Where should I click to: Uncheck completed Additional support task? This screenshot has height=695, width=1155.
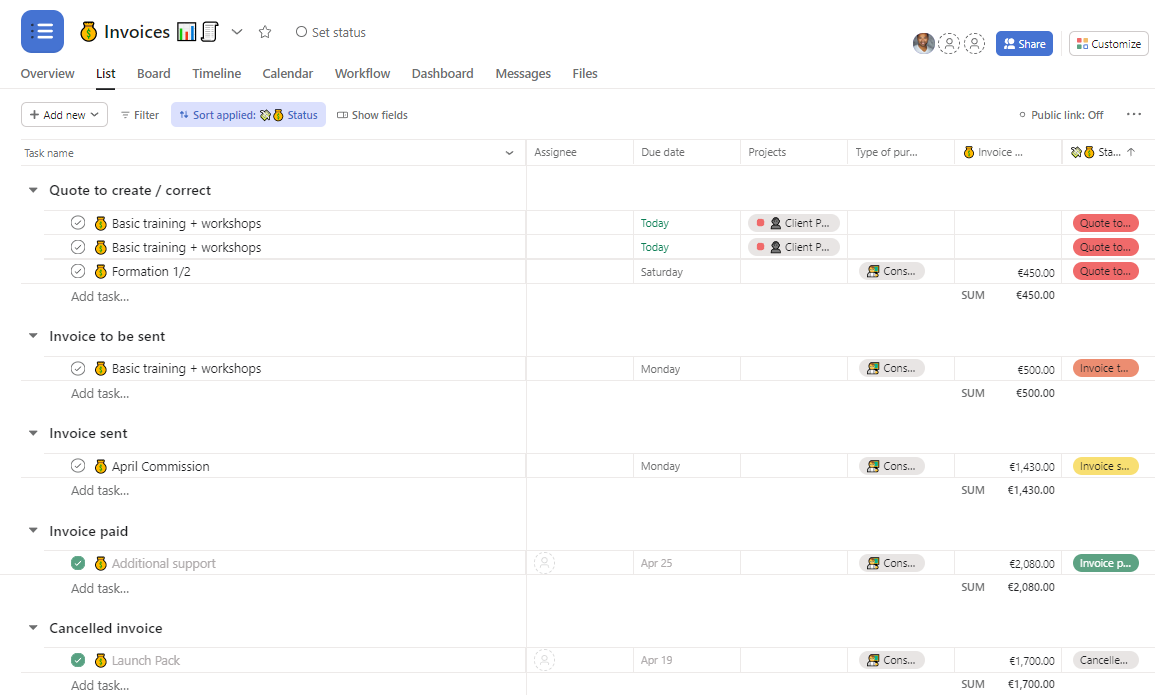(78, 563)
